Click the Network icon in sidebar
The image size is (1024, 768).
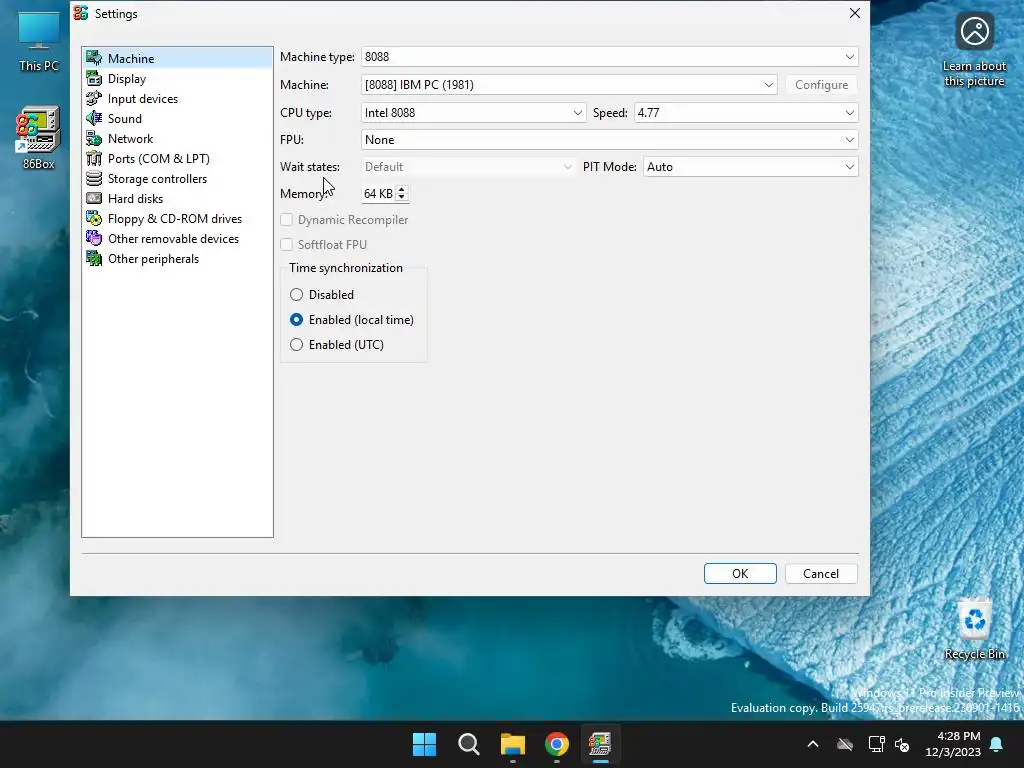94,138
